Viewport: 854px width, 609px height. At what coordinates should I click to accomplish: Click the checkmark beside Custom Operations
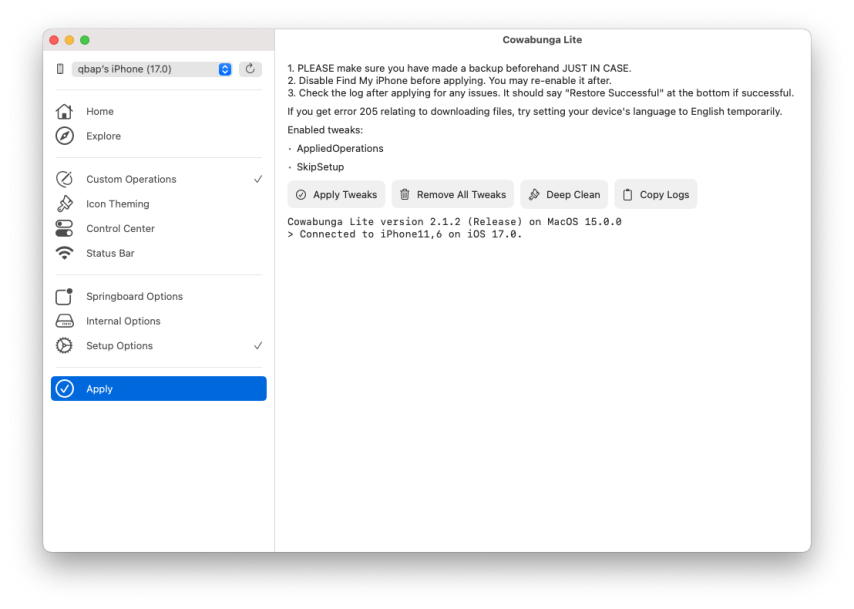click(258, 179)
